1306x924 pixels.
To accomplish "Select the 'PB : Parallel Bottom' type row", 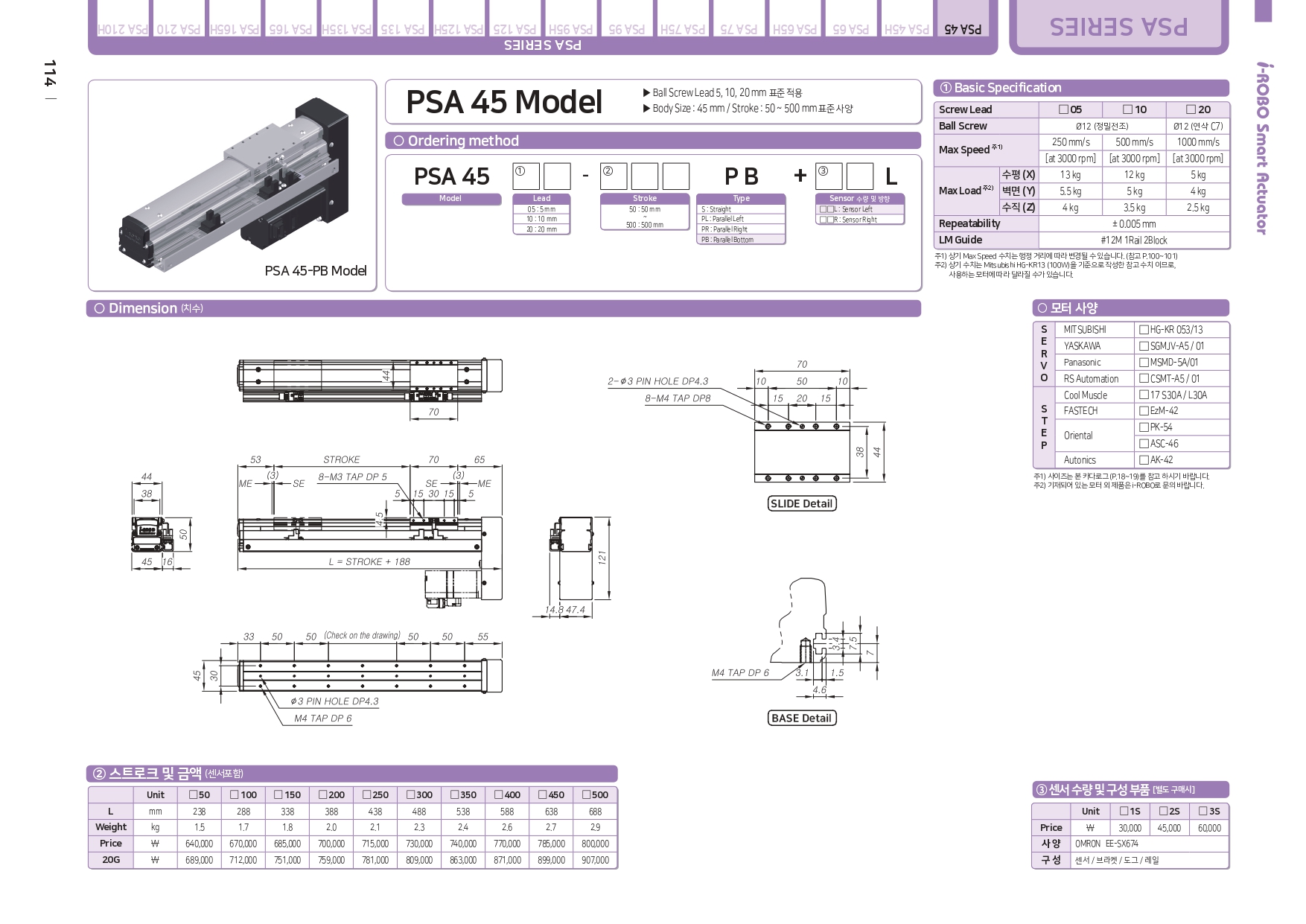I will pyautogui.click(x=741, y=240).
